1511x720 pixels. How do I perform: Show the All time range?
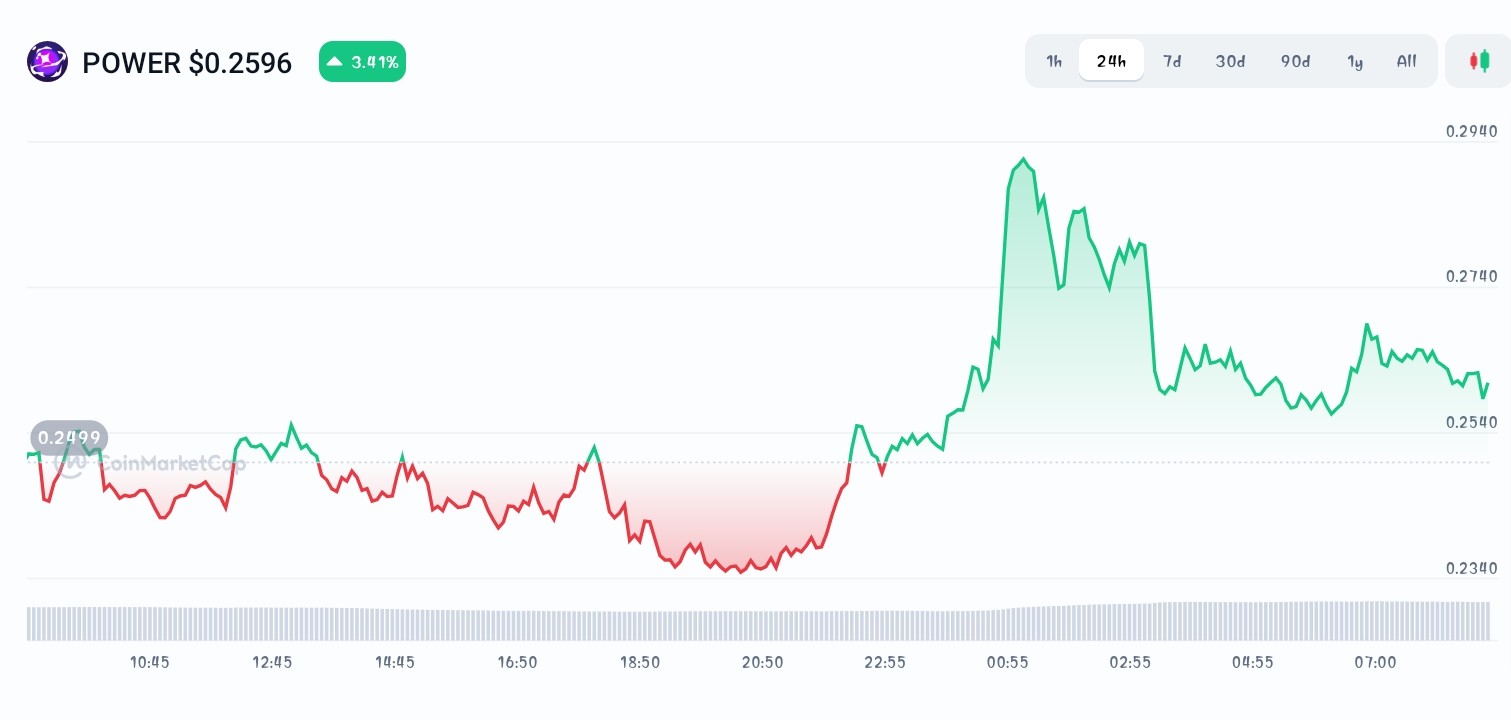pyautogui.click(x=1406, y=61)
